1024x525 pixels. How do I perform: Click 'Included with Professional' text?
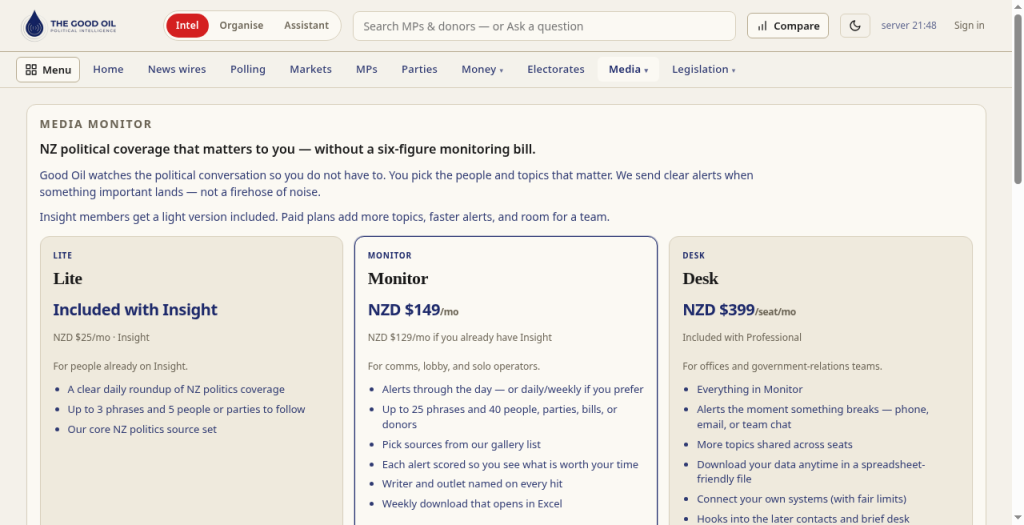pos(742,338)
